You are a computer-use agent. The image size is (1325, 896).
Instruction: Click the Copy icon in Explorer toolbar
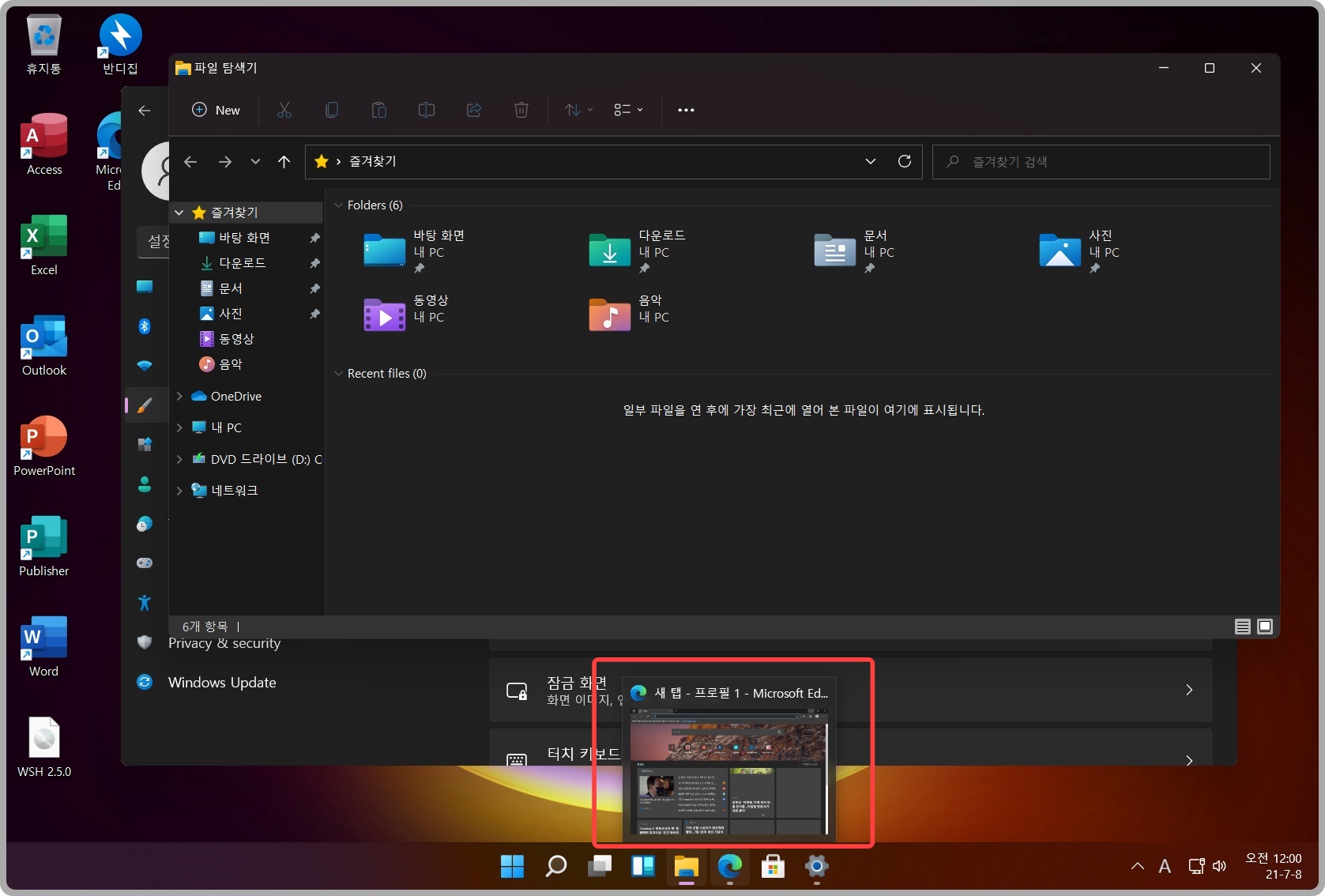[x=332, y=110]
